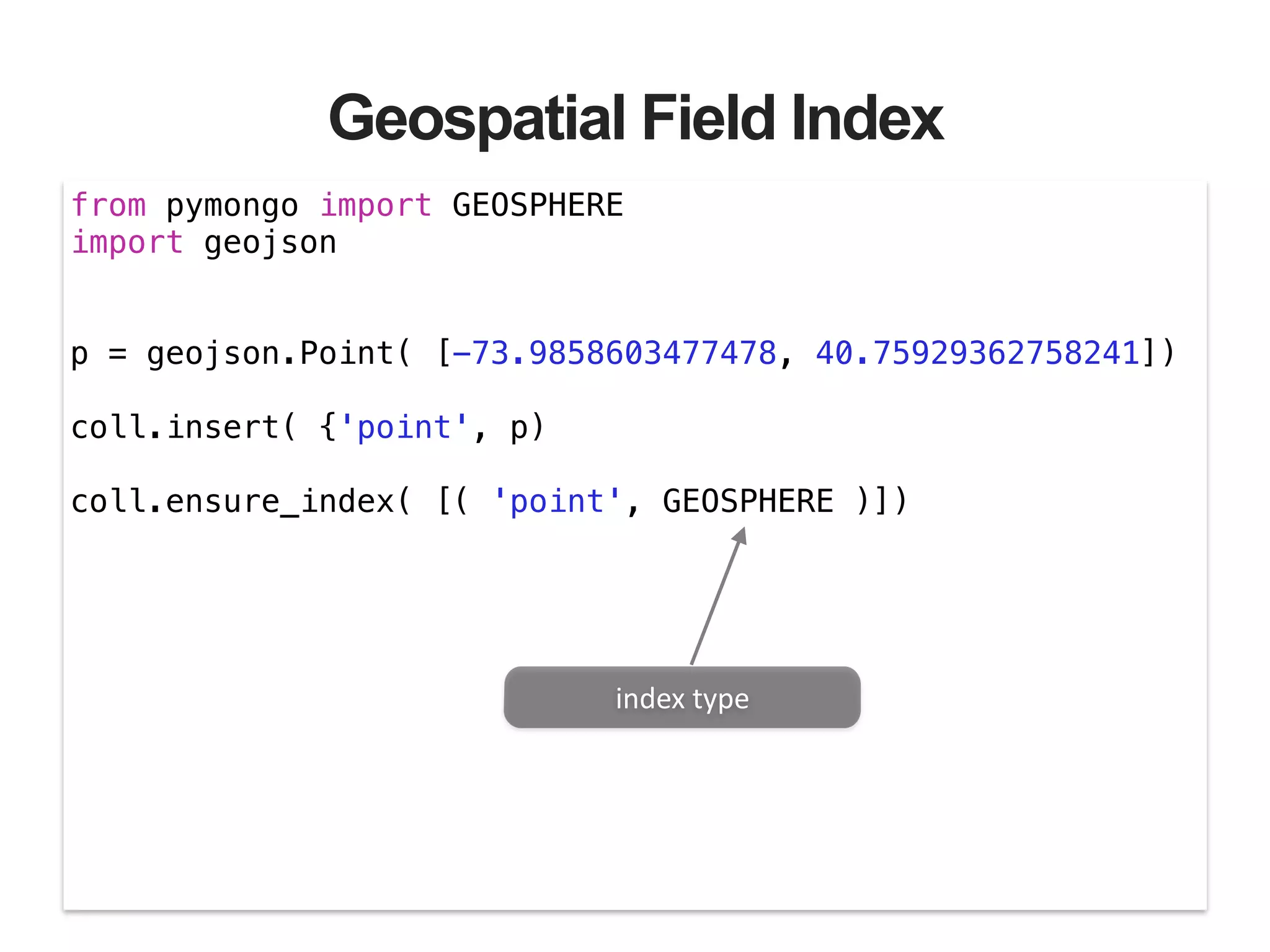The height and width of the screenshot is (952, 1270).
Task: Click 'pymongo' in the import line
Action: point(232,206)
